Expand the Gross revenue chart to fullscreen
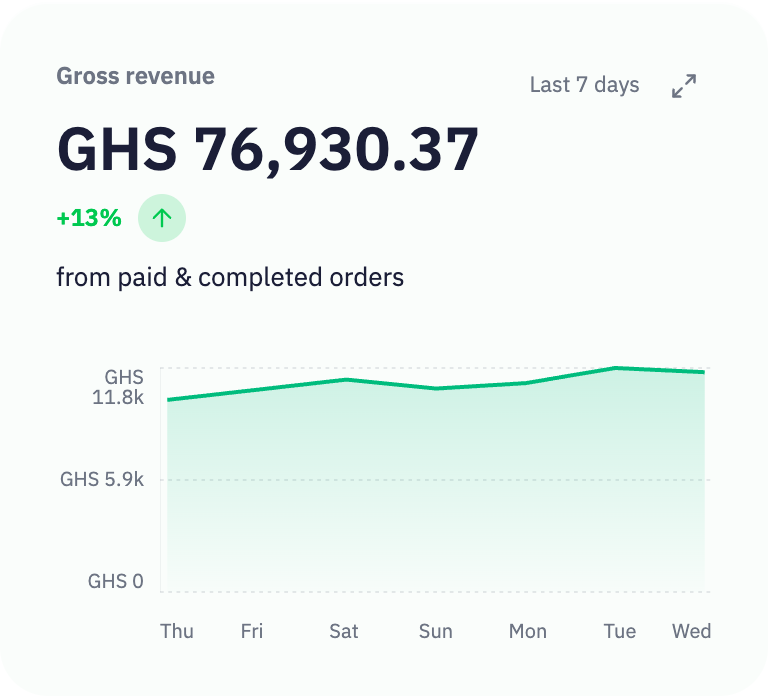This screenshot has height=696, width=768. [x=684, y=86]
